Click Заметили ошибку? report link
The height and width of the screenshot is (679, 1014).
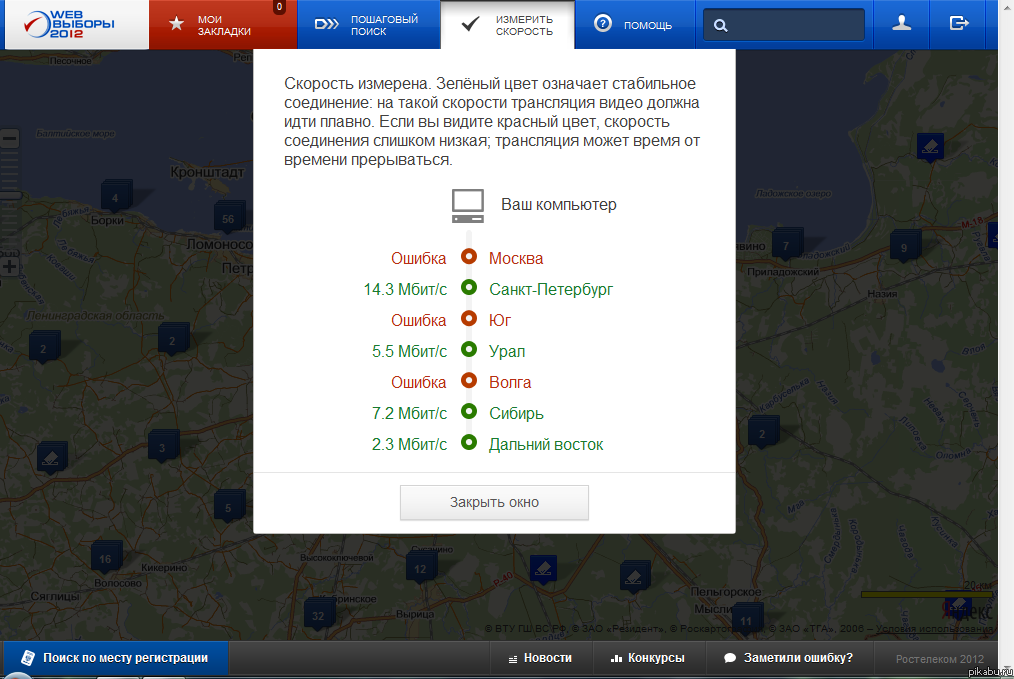pyautogui.click(x=788, y=658)
